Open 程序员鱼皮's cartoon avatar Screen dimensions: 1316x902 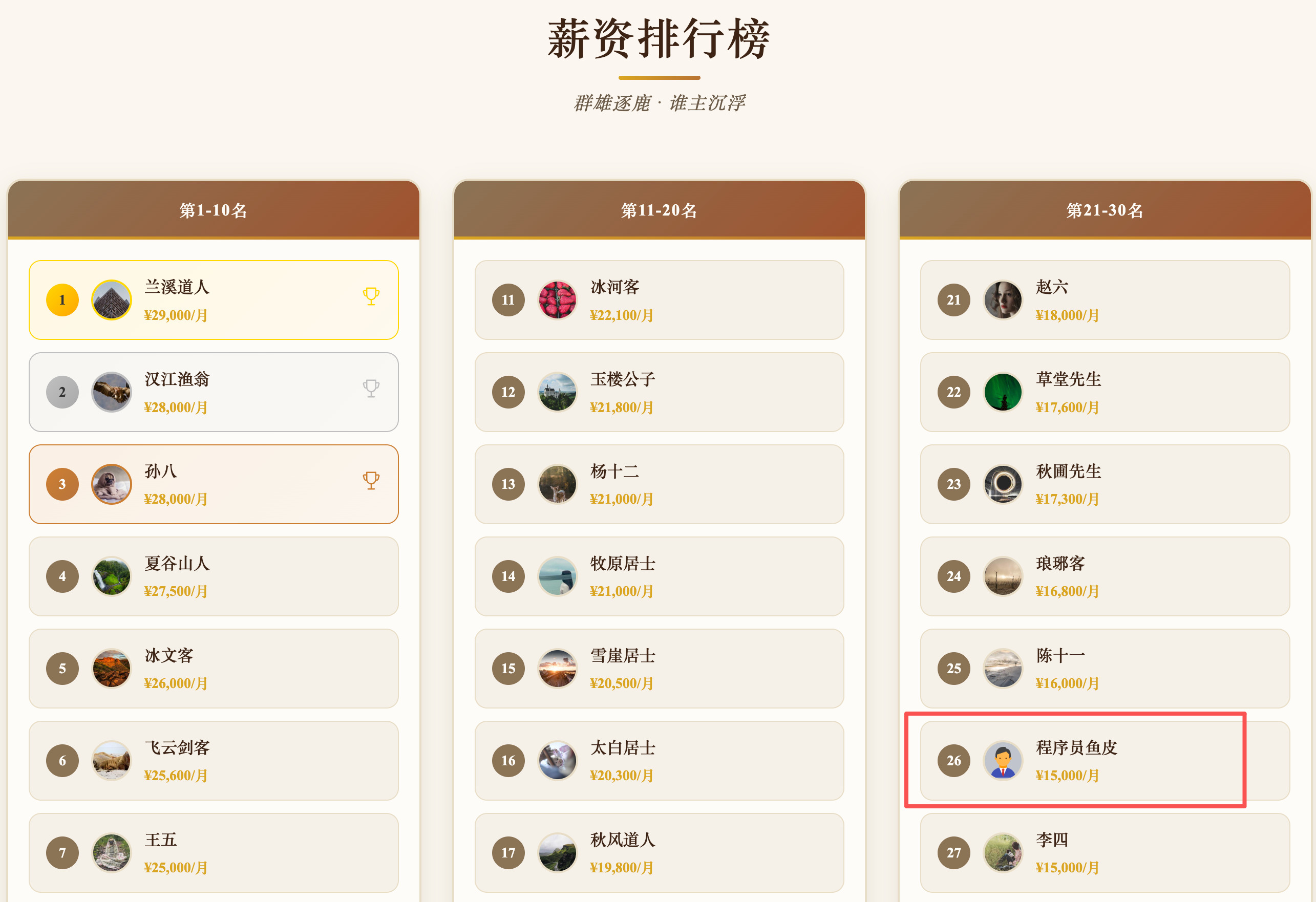(1002, 760)
